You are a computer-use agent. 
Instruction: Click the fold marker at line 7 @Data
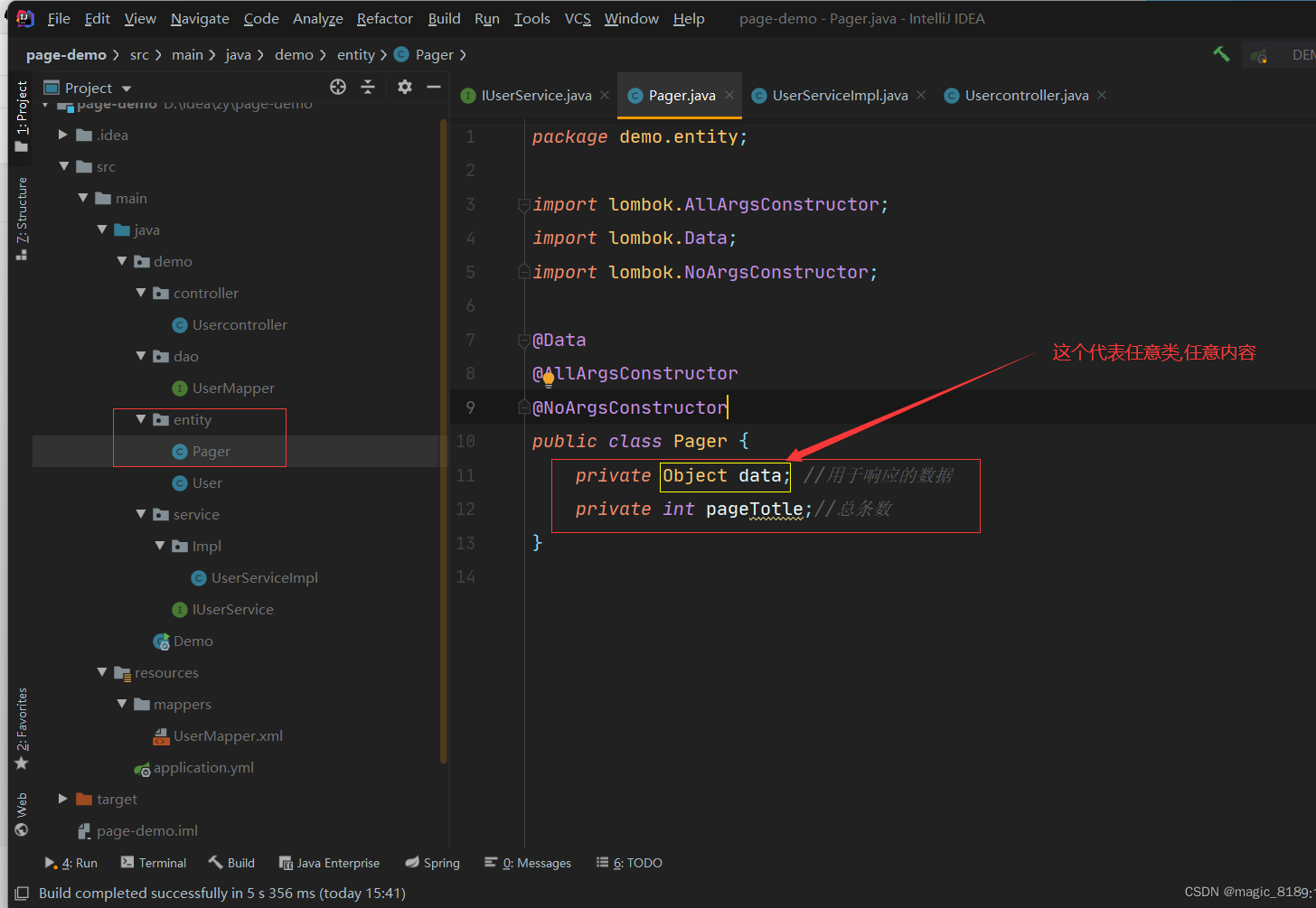click(523, 341)
